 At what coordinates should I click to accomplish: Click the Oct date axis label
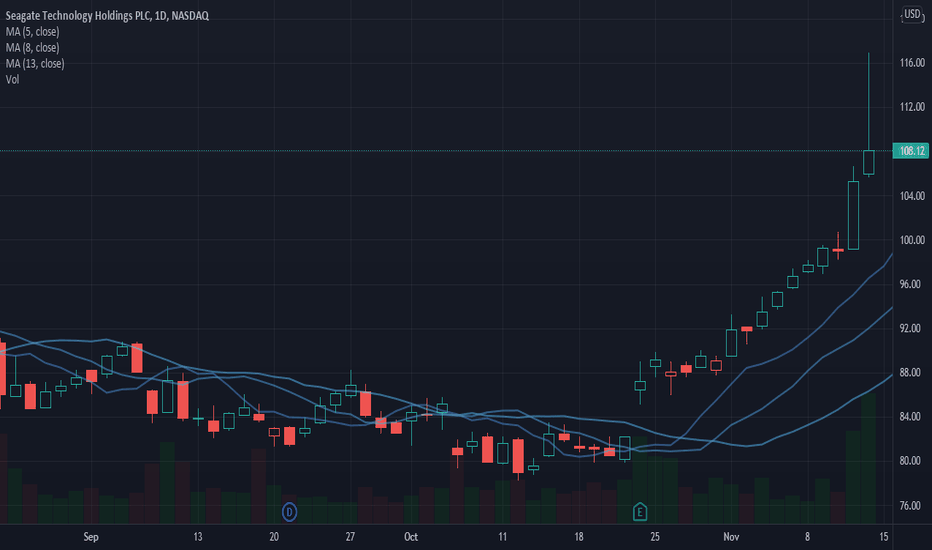pyautogui.click(x=411, y=537)
